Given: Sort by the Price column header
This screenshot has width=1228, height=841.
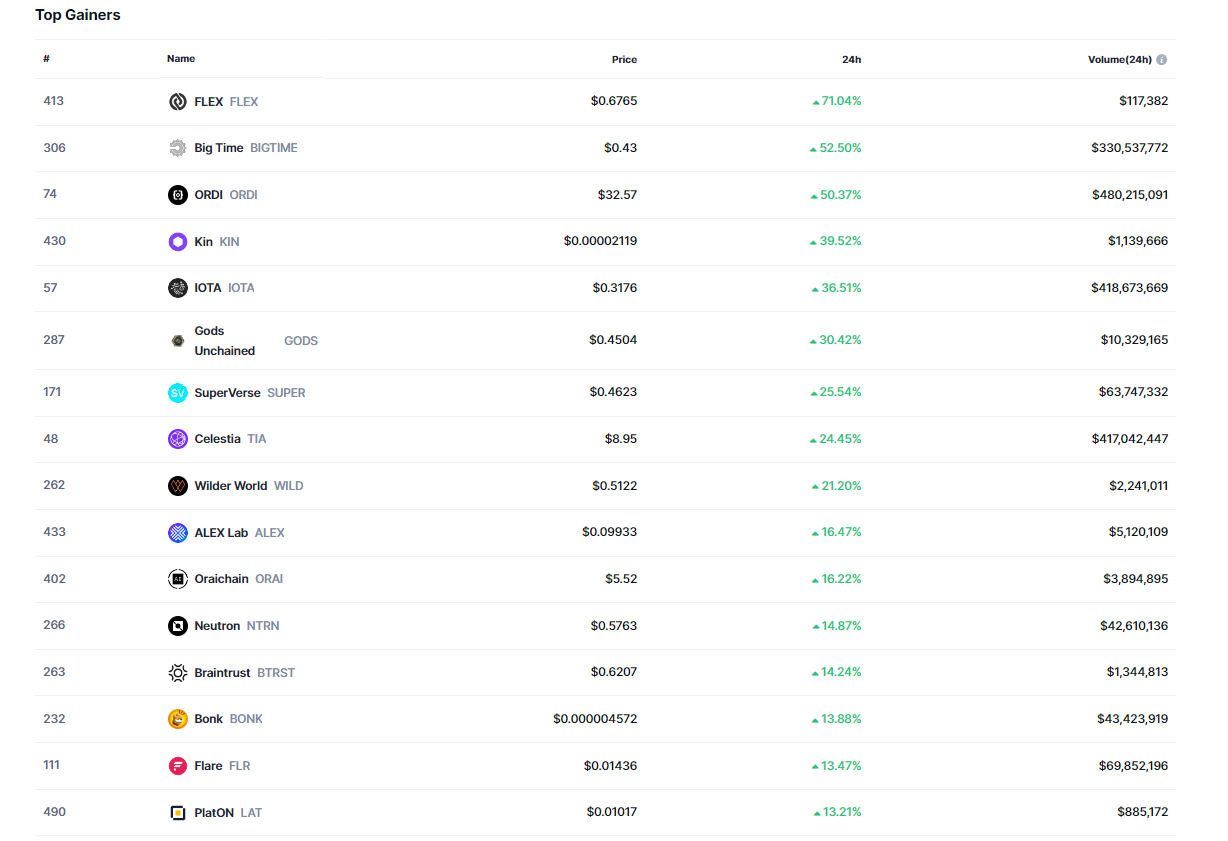Looking at the screenshot, I should click(624, 60).
